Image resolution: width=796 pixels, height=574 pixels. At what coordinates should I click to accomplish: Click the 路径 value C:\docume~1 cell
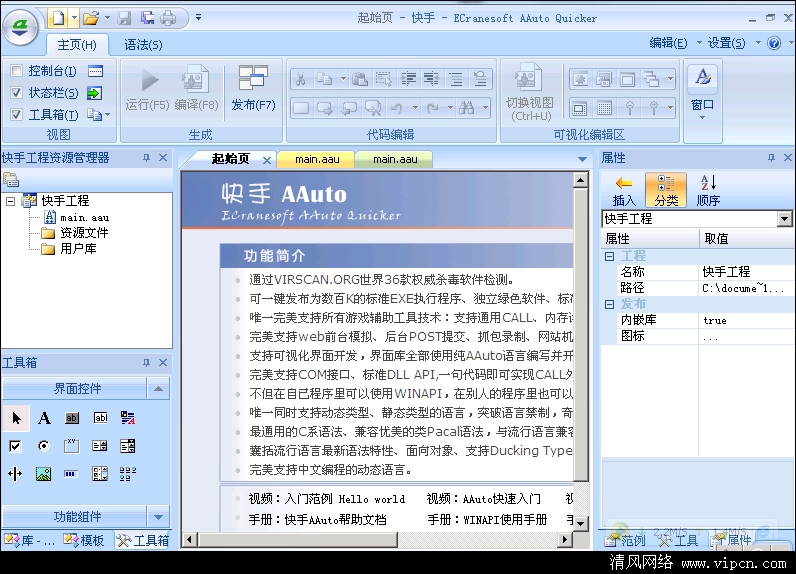(747, 288)
